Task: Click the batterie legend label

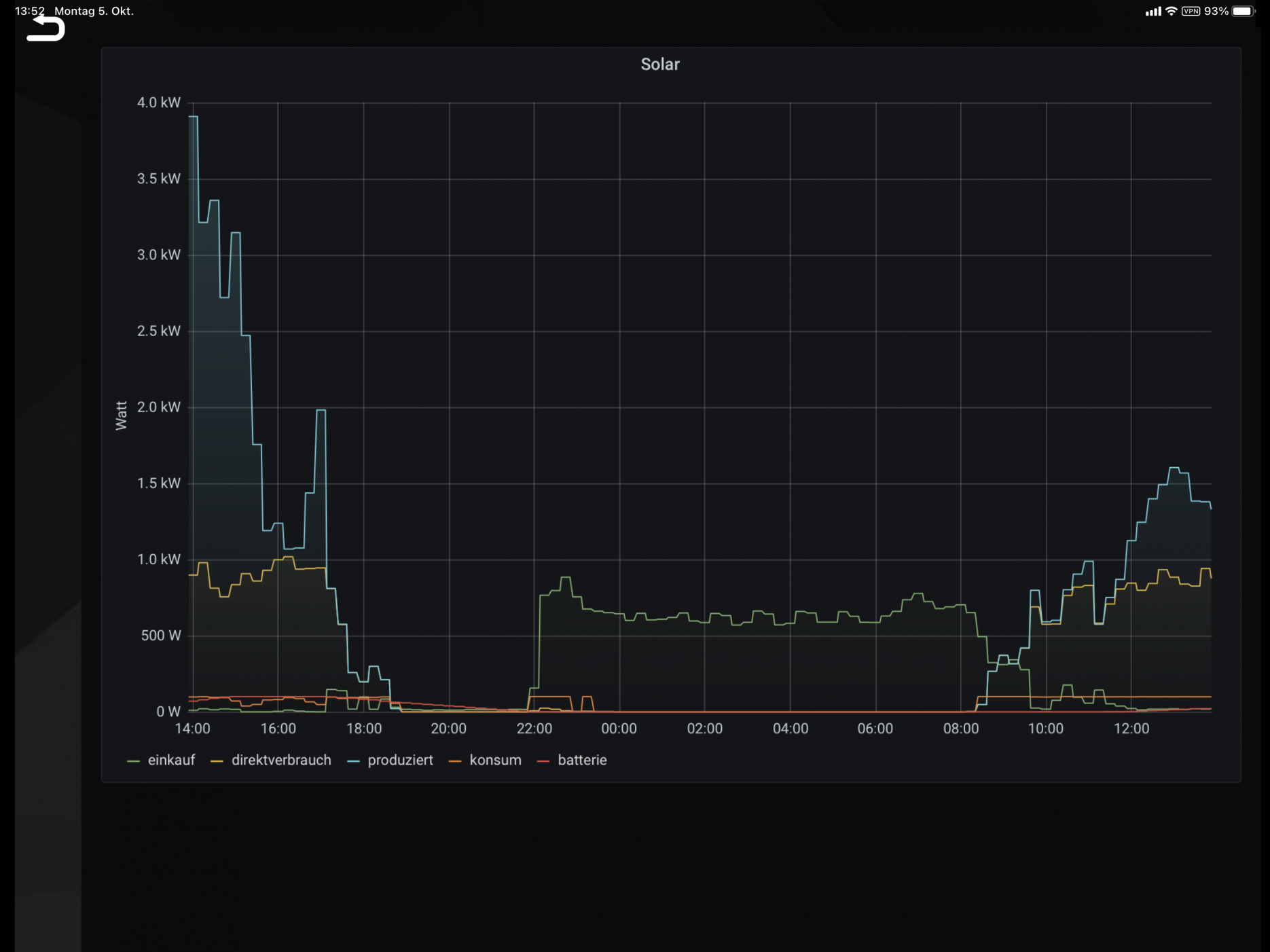Action: [582, 761]
